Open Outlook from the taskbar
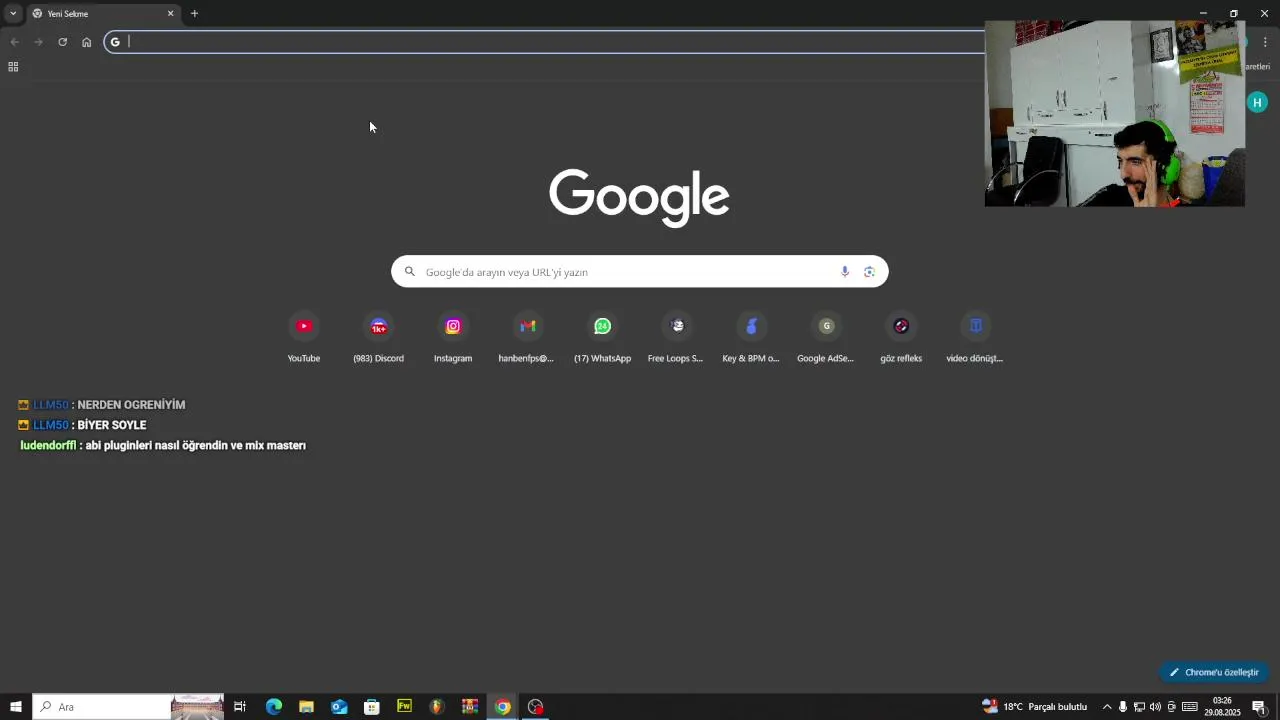Viewport: 1280px width, 720px height. (x=339, y=707)
